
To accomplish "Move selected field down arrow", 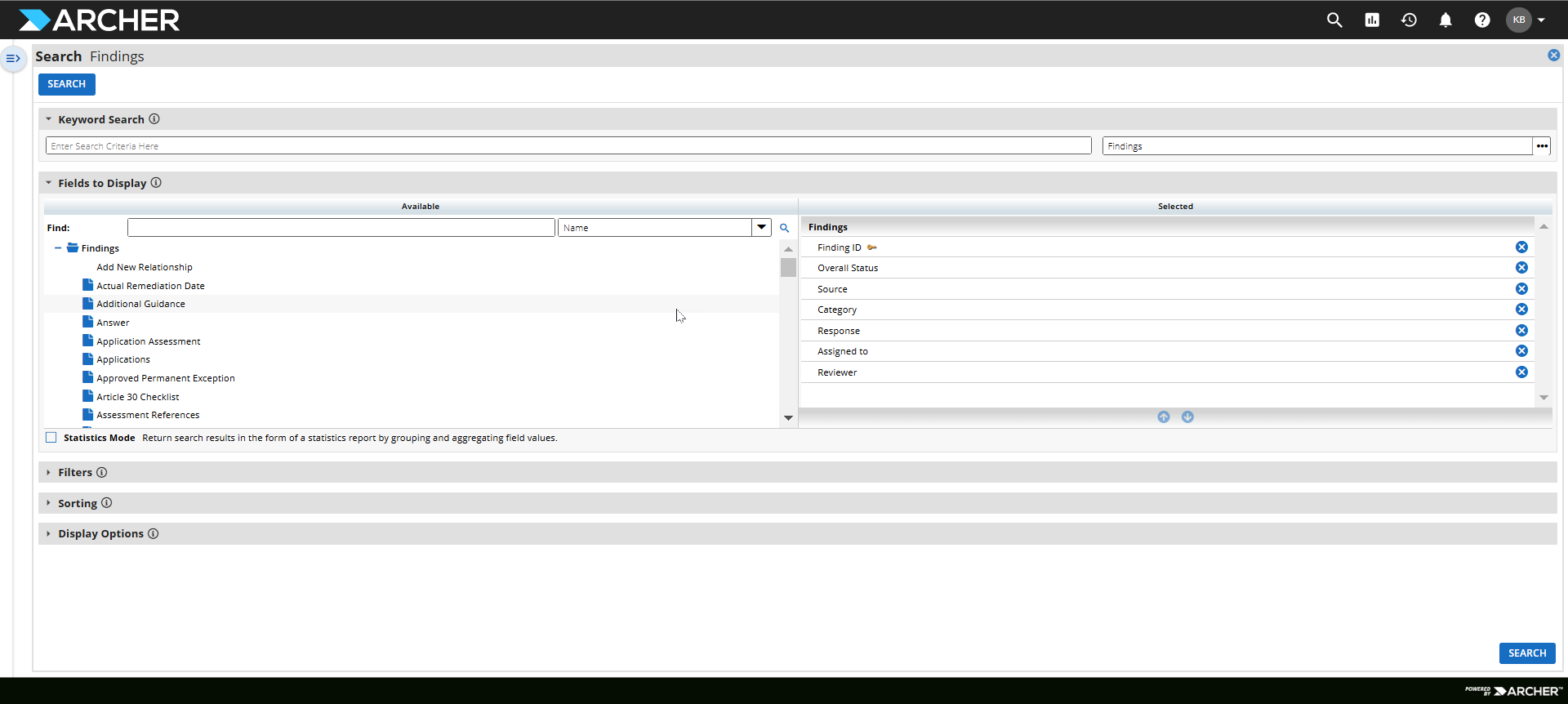I will point(1187,417).
